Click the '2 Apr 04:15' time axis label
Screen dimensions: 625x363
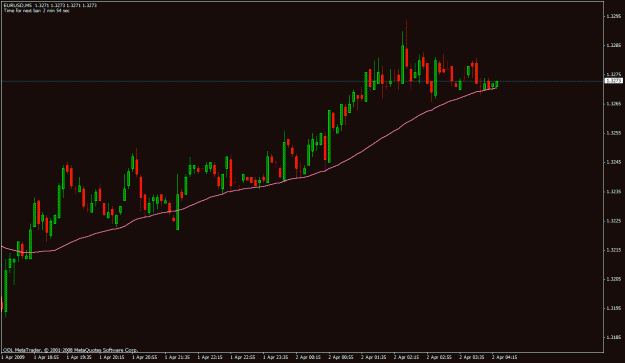(504, 357)
